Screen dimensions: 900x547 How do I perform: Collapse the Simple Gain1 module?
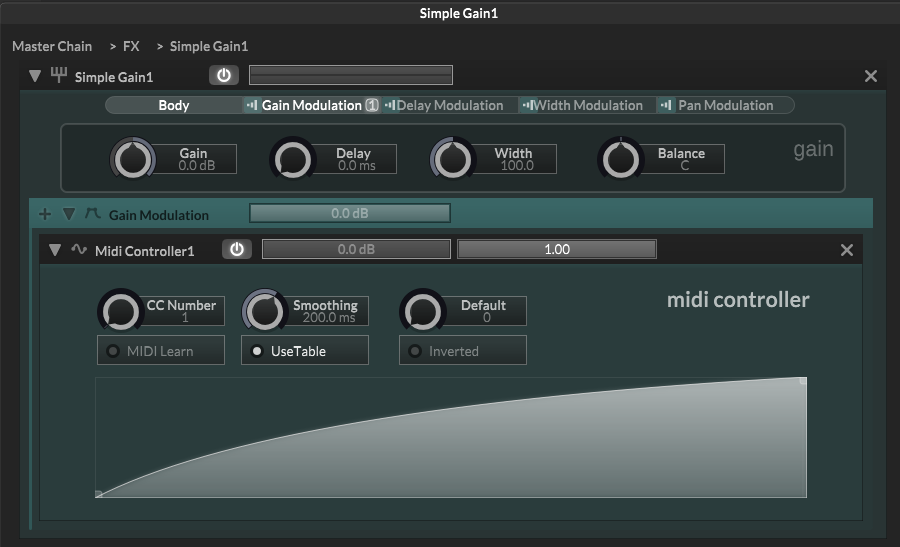[x=35, y=76]
